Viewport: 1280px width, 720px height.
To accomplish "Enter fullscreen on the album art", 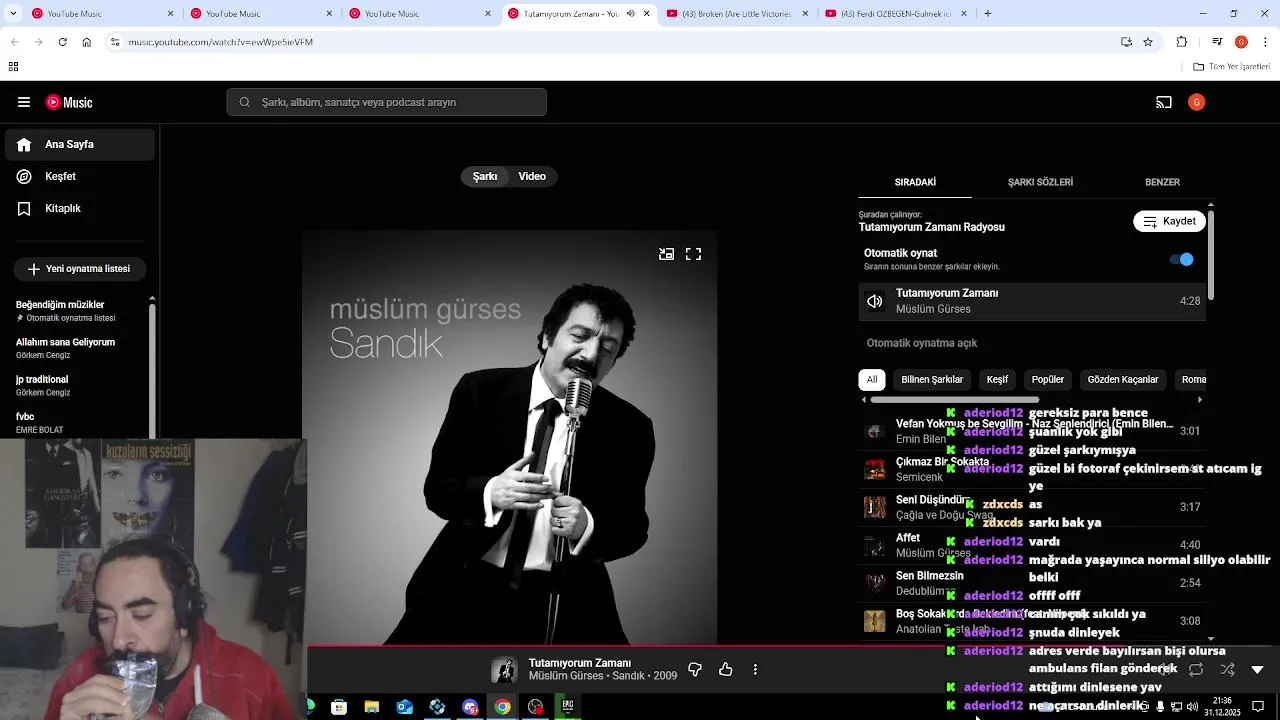I will pyautogui.click(x=693, y=254).
